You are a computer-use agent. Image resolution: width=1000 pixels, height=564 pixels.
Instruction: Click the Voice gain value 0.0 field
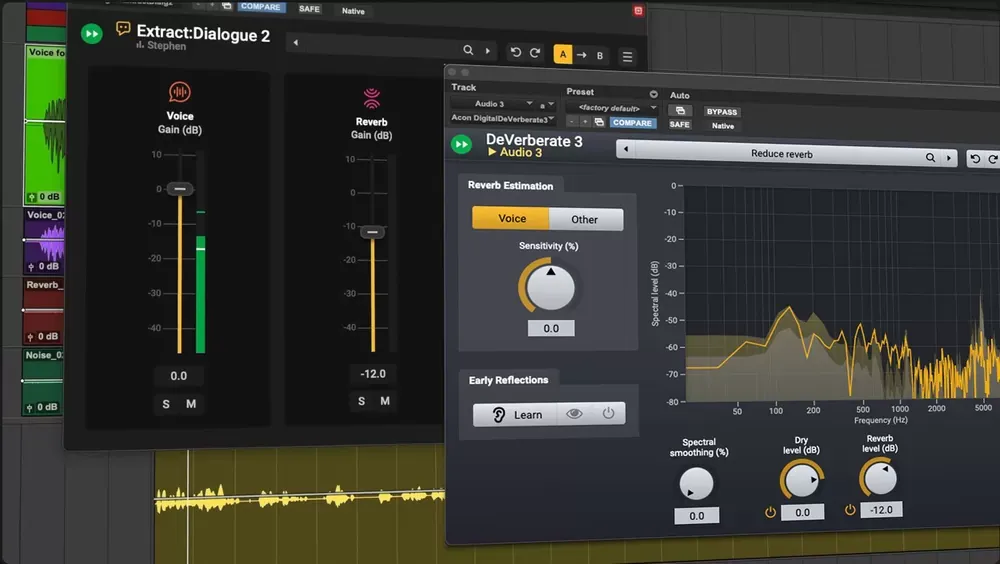point(179,376)
